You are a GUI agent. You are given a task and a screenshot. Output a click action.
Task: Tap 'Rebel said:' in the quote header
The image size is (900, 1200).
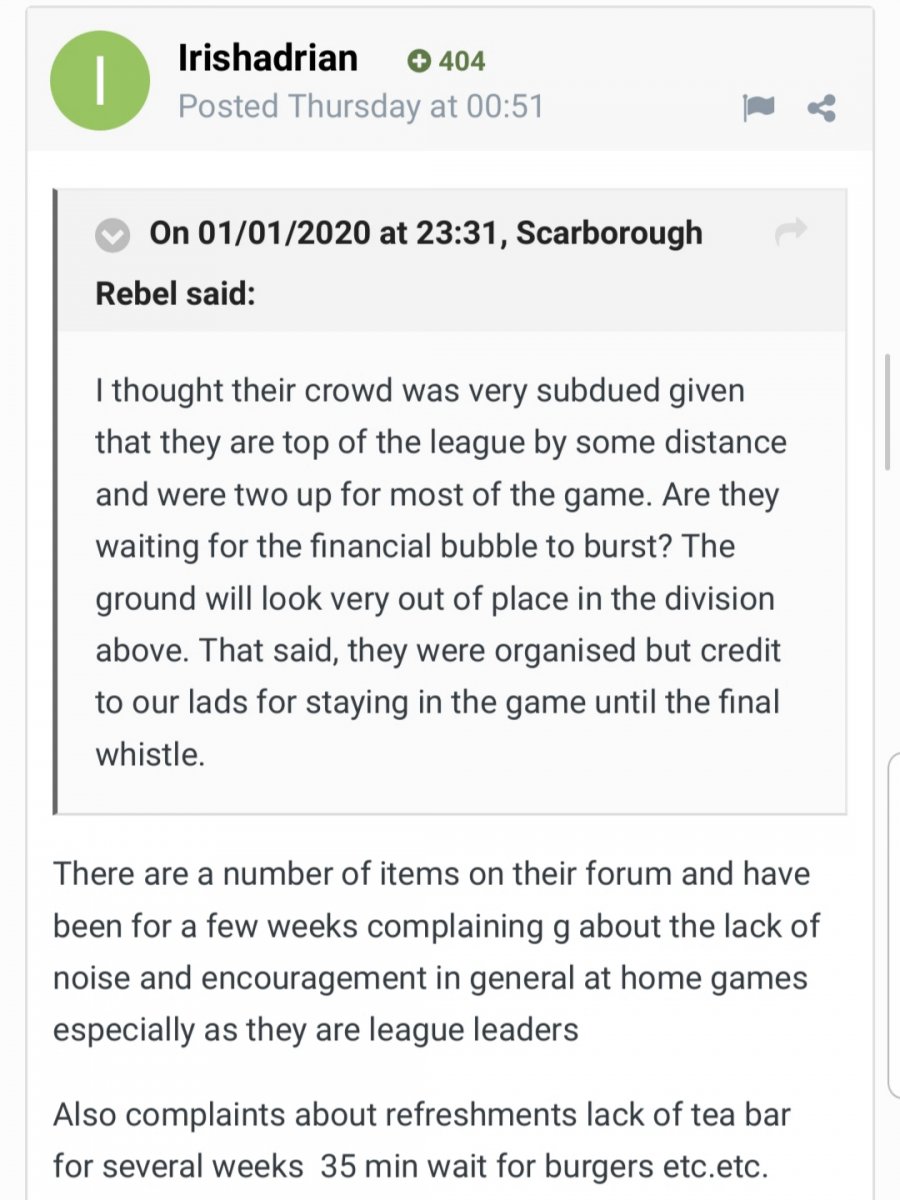tap(176, 294)
